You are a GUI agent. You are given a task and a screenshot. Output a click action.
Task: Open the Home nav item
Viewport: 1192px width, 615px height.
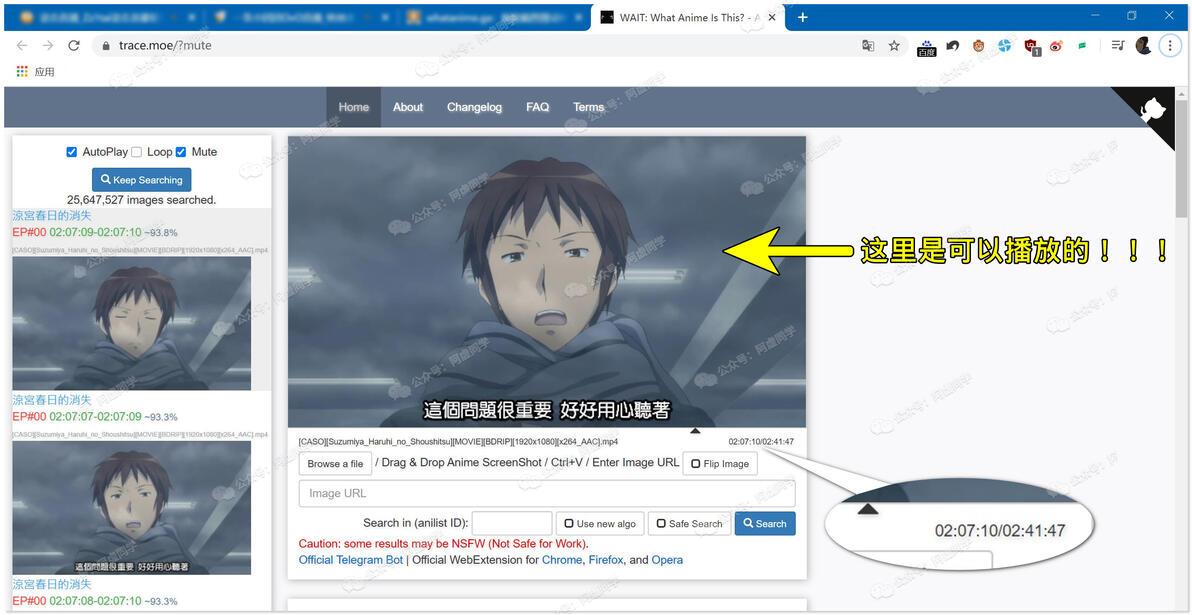pos(353,107)
